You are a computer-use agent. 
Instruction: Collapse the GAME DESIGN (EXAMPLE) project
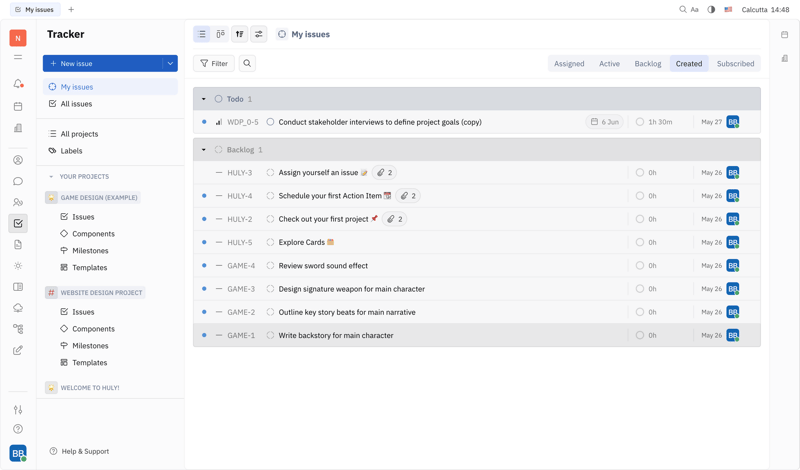(x=93, y=197)
